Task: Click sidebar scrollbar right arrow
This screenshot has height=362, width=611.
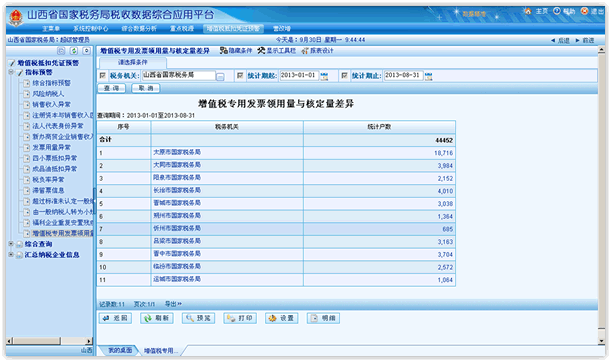Action: click(x=89, y=341)
